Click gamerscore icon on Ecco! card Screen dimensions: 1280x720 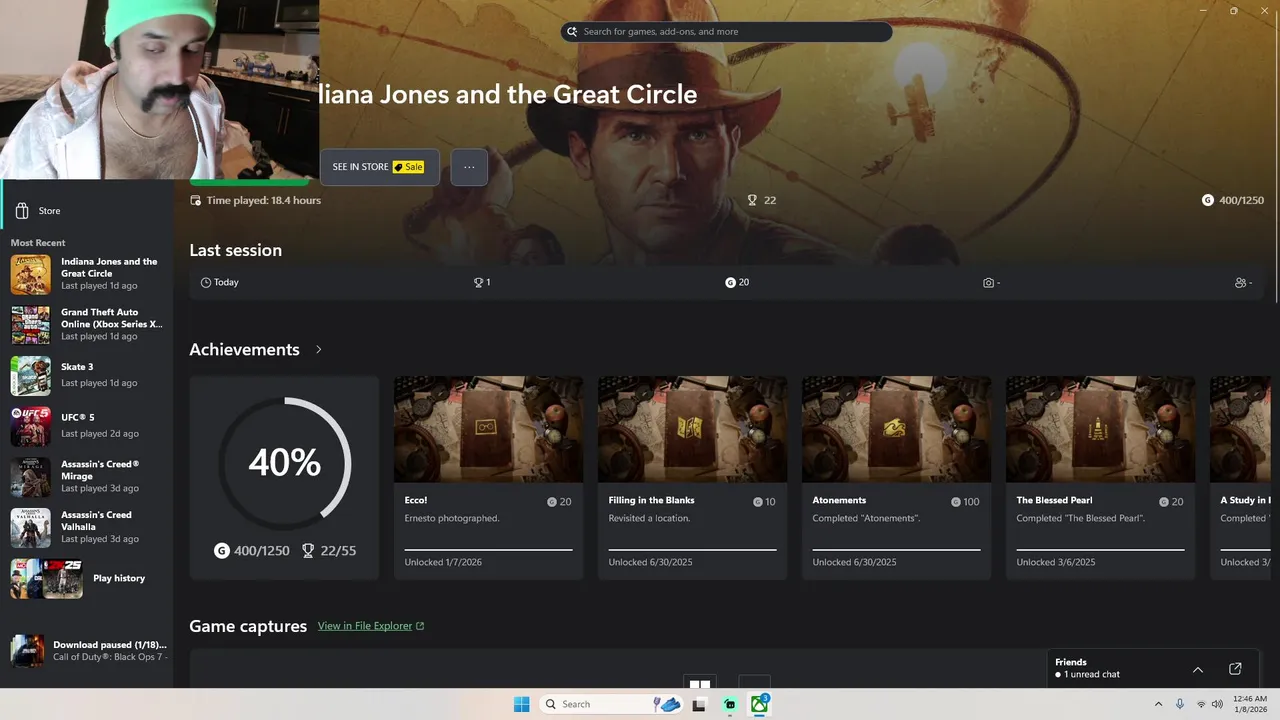(x=552, y=502)
